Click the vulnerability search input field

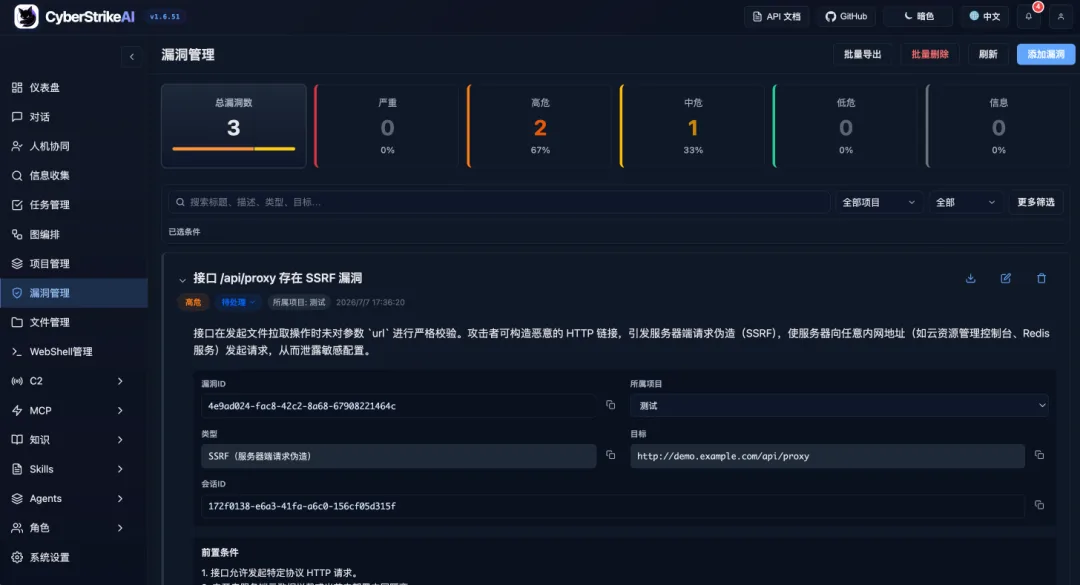click(x=499, y=202)
